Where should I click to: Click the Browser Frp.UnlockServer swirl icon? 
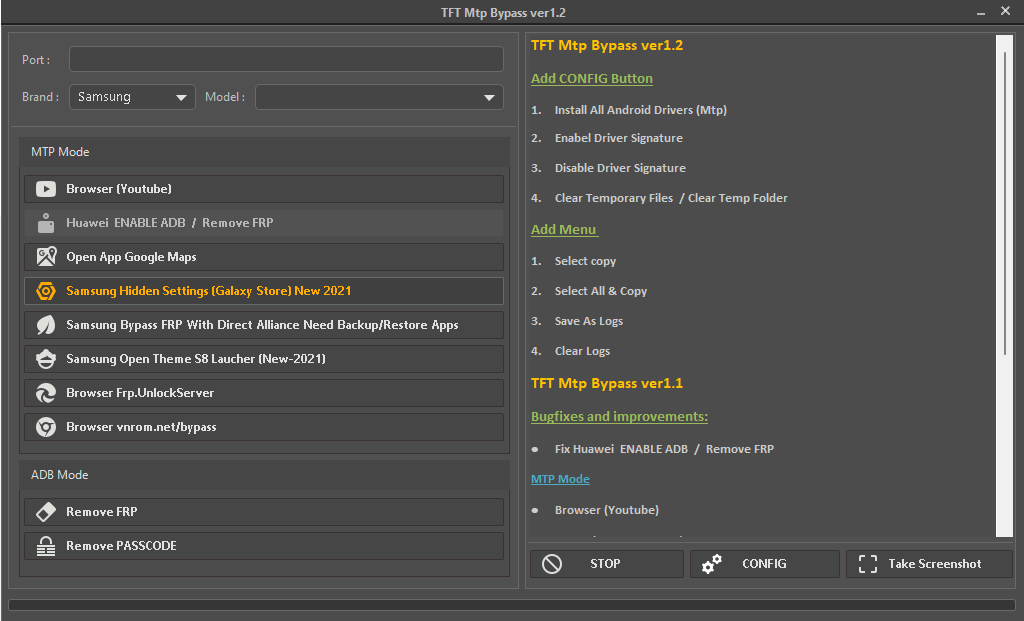pyautogui.click(x=45, y=392)
